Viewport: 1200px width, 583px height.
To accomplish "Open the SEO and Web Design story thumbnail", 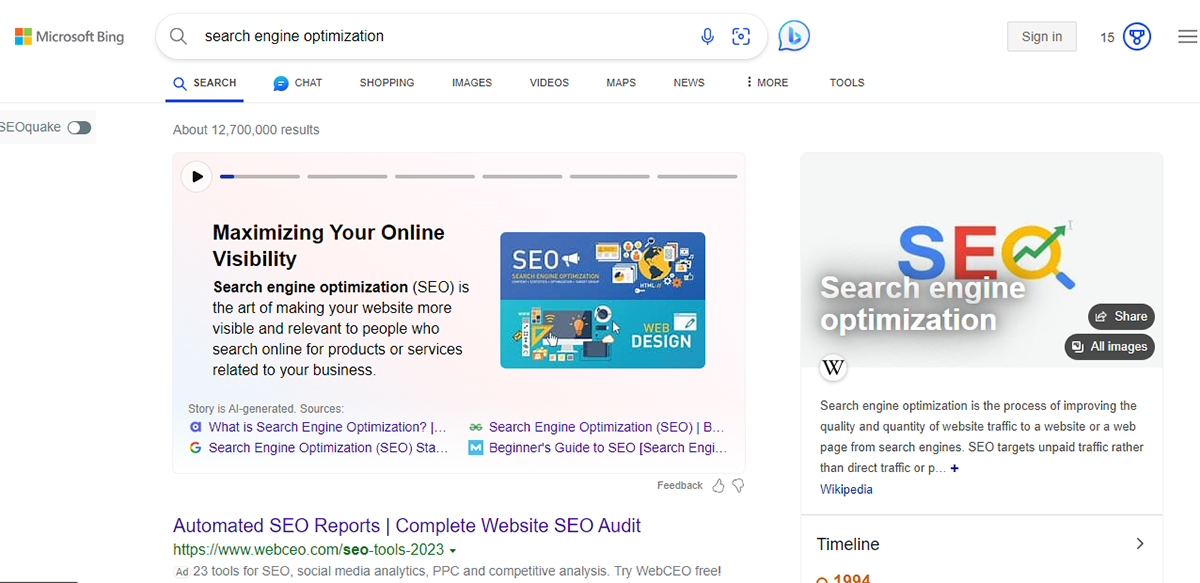I will pyautogui.click(x=602, y=300).
